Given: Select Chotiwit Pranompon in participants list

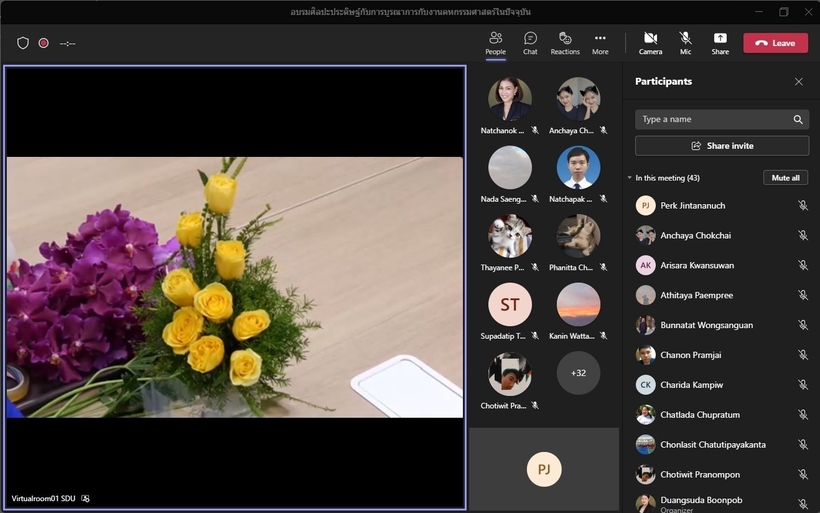Looking at the screenshot, I should [722, 474].
